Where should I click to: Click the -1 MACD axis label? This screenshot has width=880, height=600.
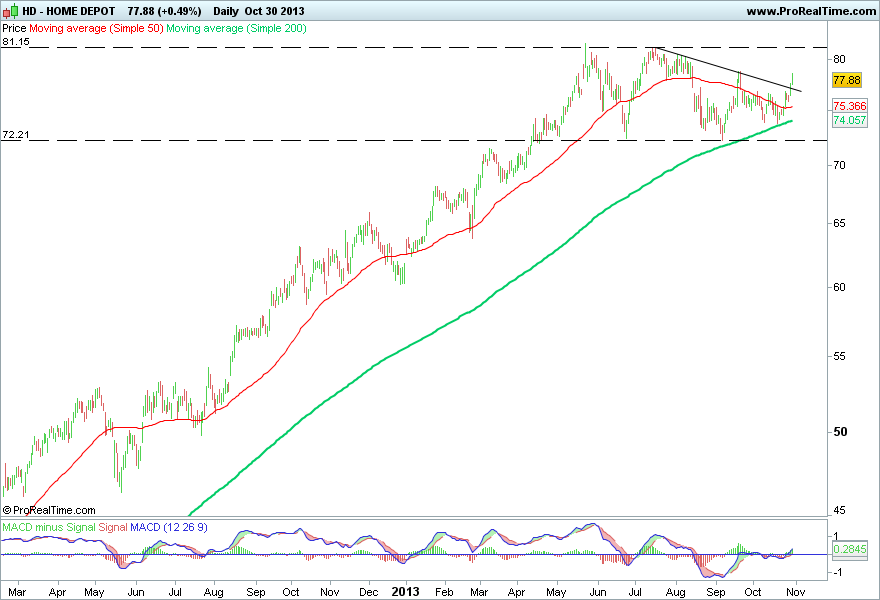point(838,572)
